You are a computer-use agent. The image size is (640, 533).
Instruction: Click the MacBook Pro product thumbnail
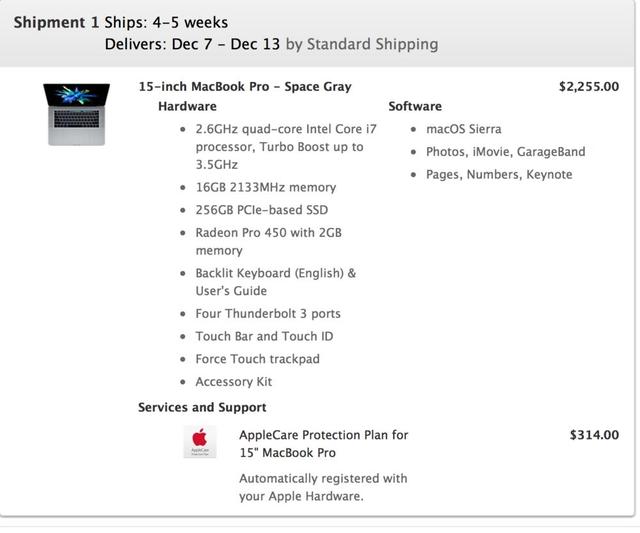tap(76, 114)
